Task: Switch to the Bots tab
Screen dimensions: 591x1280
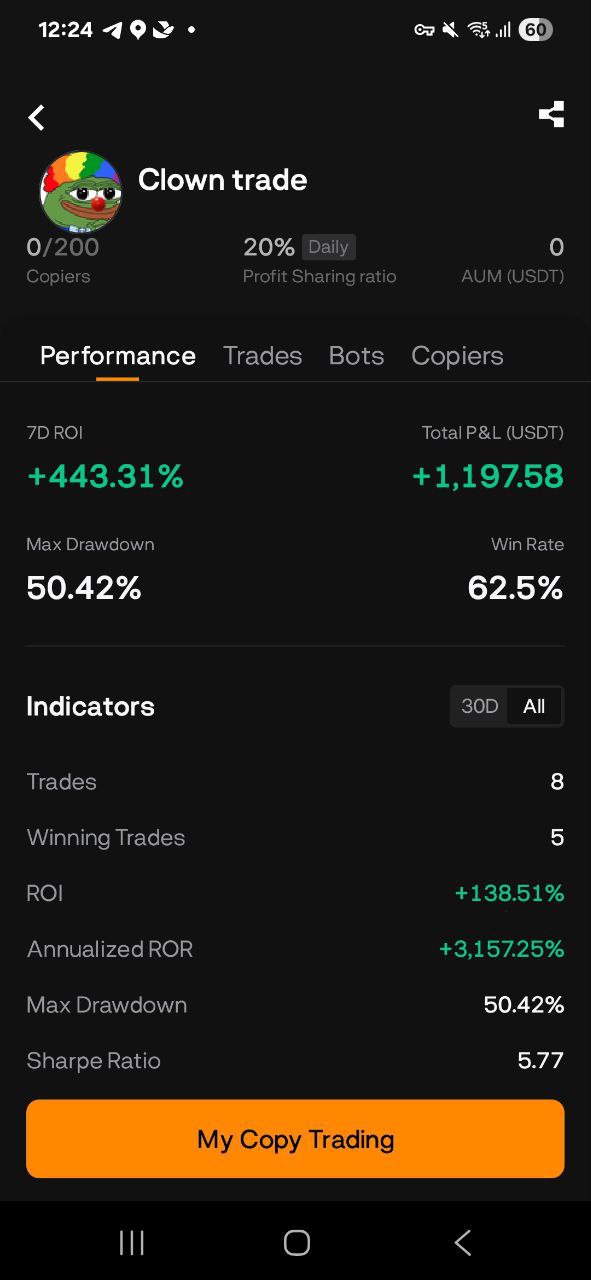Action: point(356,356)
